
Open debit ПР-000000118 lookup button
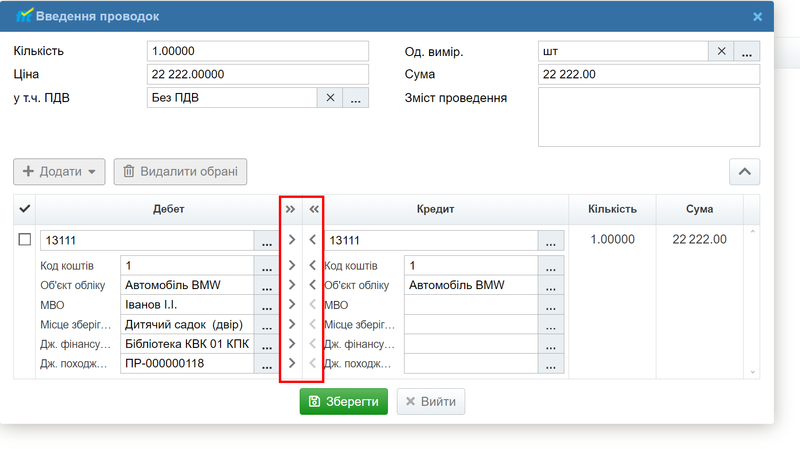pyautogui.click(x=267, y=363)
